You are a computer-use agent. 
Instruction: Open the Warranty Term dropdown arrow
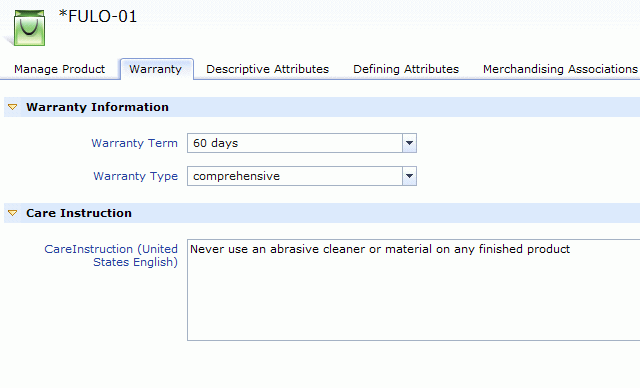pos(409,143)
